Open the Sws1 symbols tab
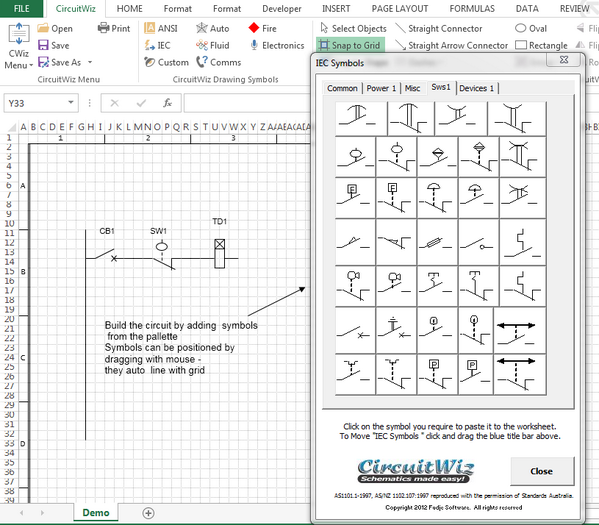Viewport: 599px width, 525px height. pyautogui.click(x=440, y=87)
